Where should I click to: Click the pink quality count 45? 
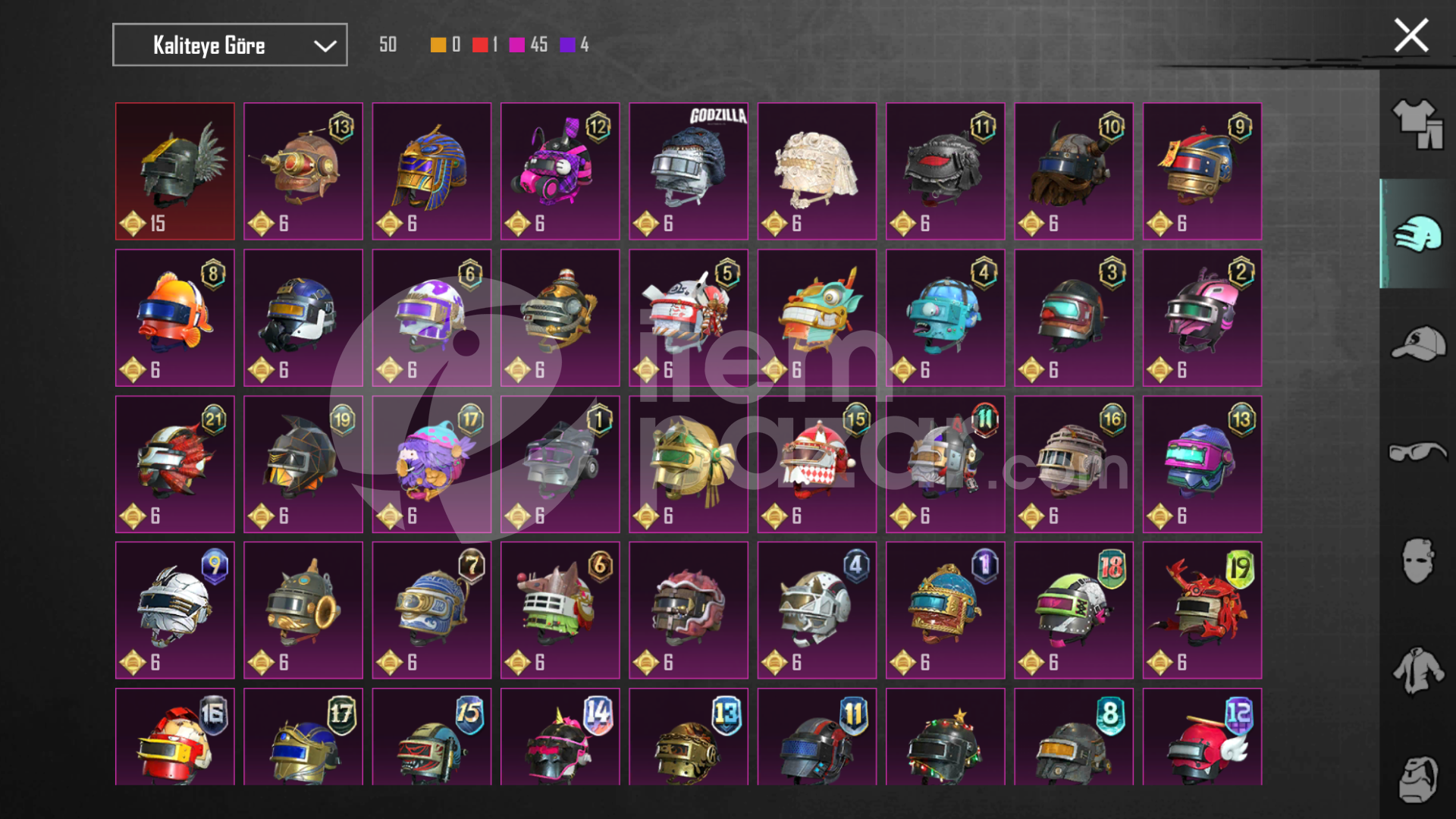pos(538,45)
